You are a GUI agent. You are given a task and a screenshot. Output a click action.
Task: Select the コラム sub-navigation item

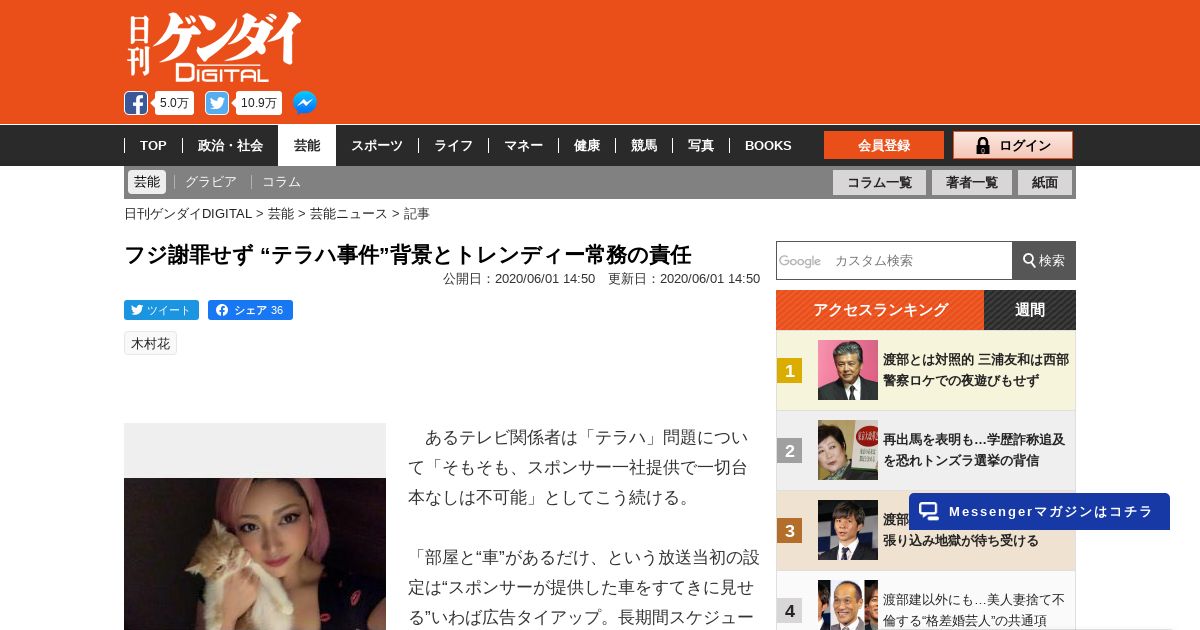[x=281, y=182]
